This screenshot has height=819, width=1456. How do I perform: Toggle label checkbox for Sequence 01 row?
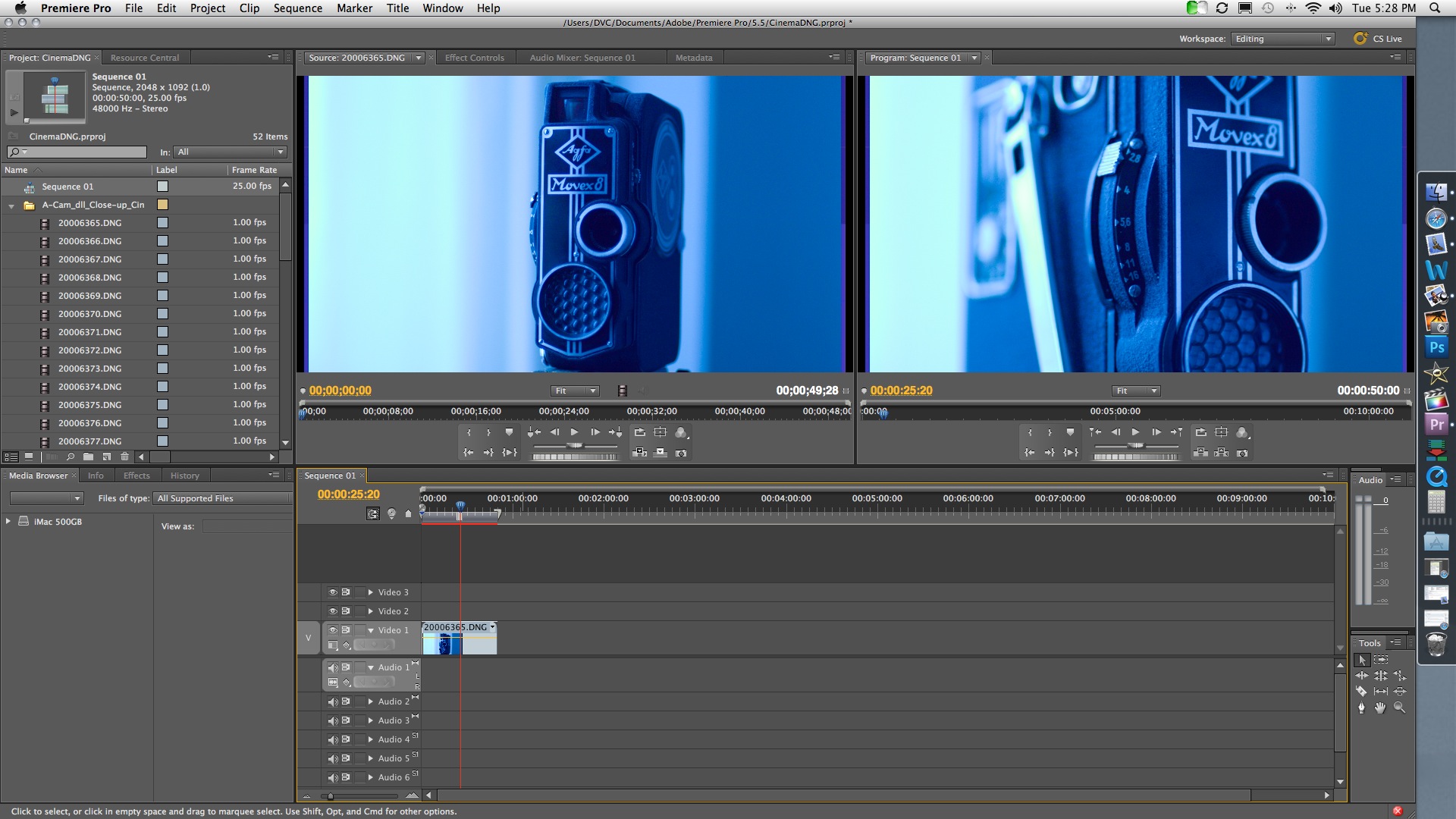click(162, 187)
